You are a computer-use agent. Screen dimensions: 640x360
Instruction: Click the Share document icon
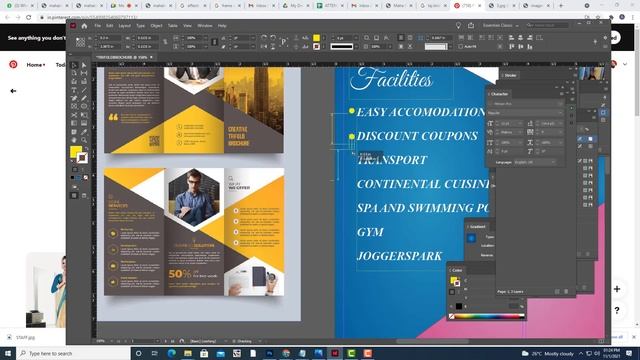click(x=471, y=26)
